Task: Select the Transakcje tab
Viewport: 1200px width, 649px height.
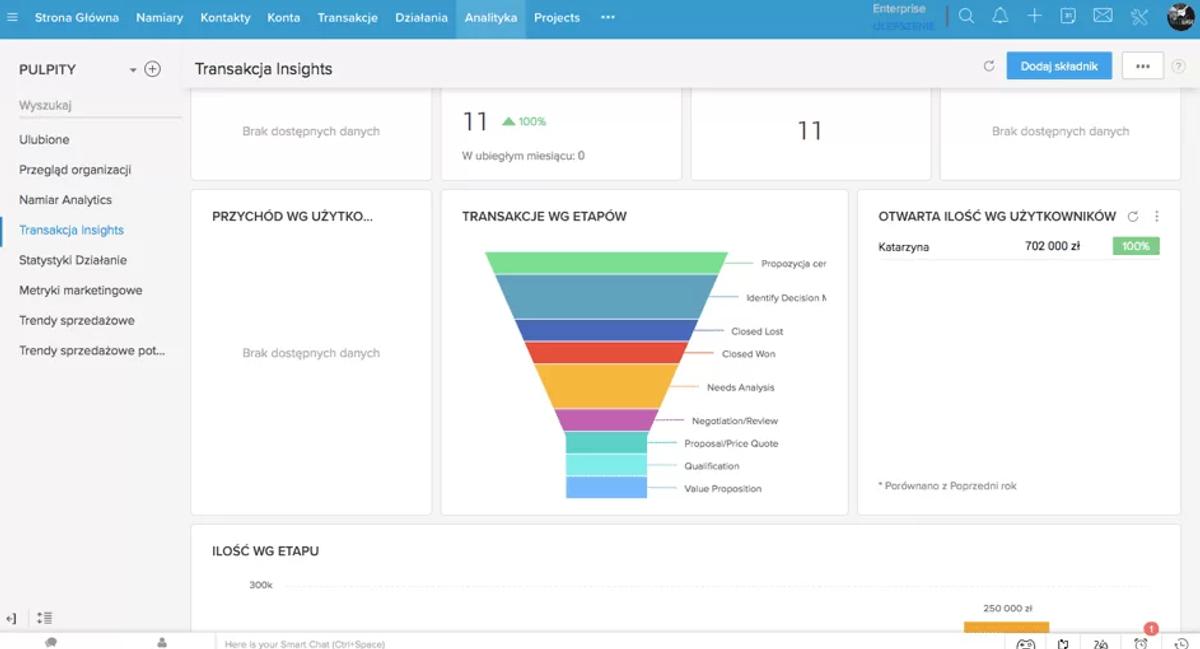Action: (x=348, y=18)
